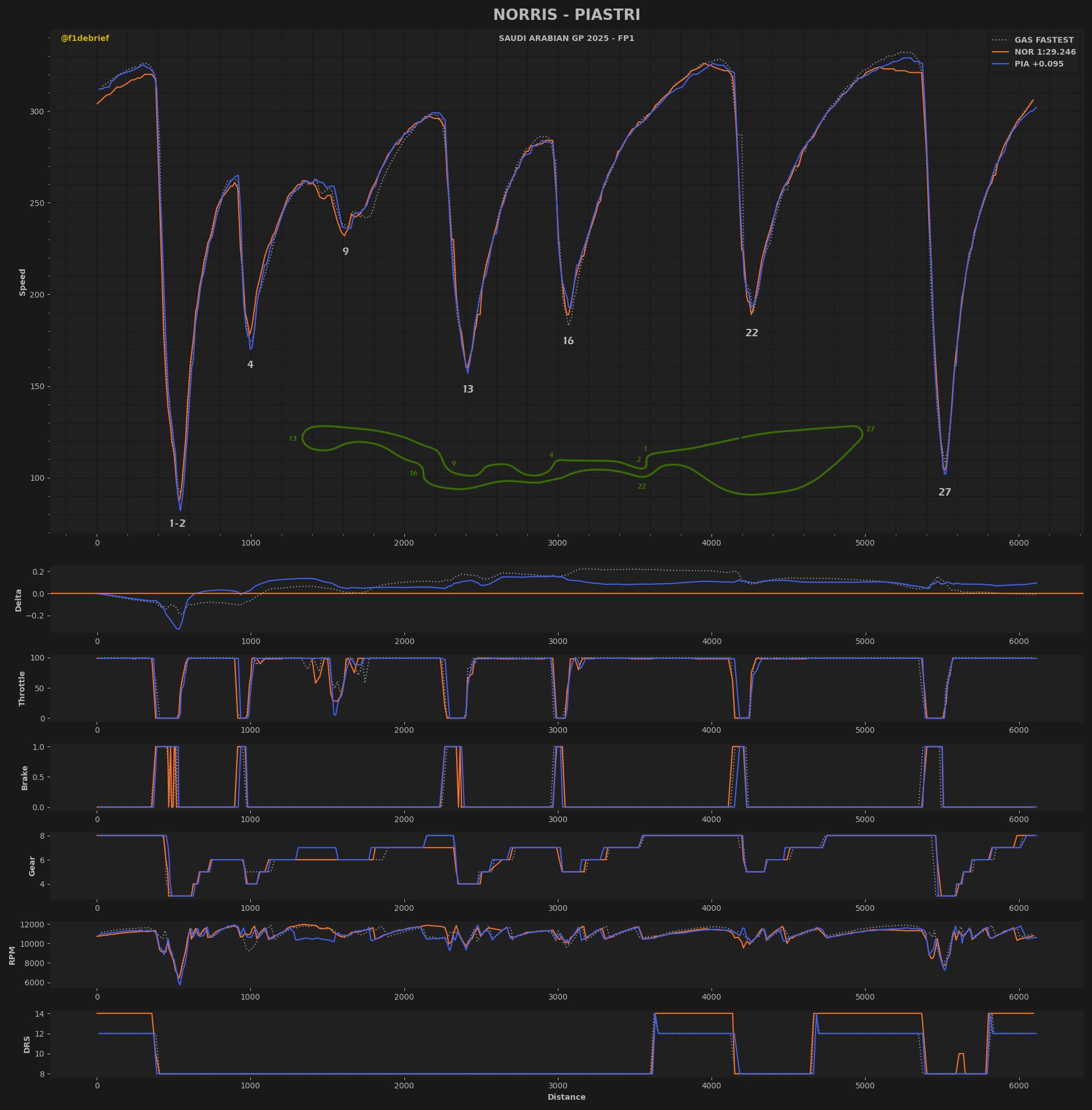Screen dimensions: 1092x1110
Task: Click the blue legend line for PIA
Action: pos(1000,64)
